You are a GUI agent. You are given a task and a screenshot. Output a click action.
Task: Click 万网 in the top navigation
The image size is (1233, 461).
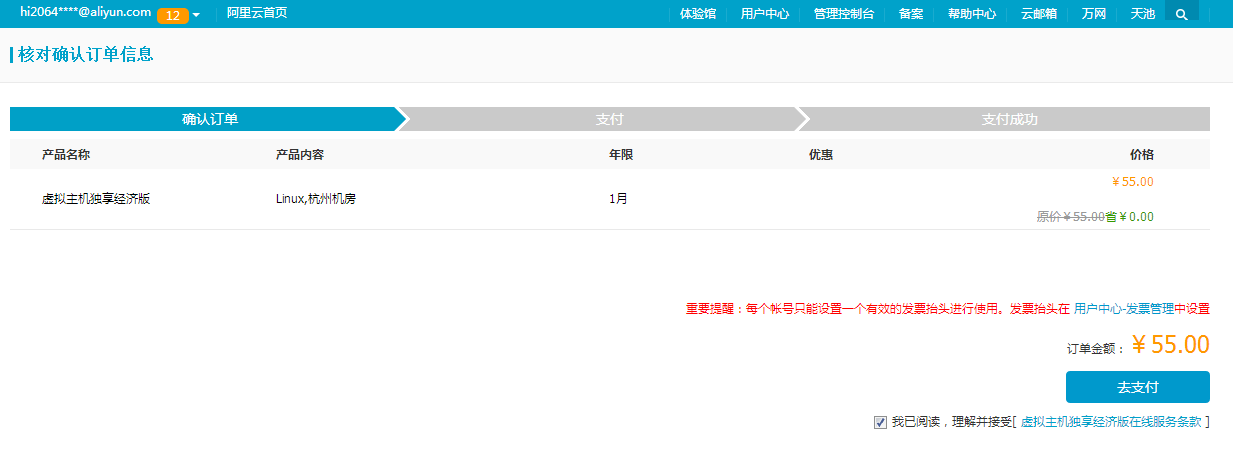tap(1094, 14)
